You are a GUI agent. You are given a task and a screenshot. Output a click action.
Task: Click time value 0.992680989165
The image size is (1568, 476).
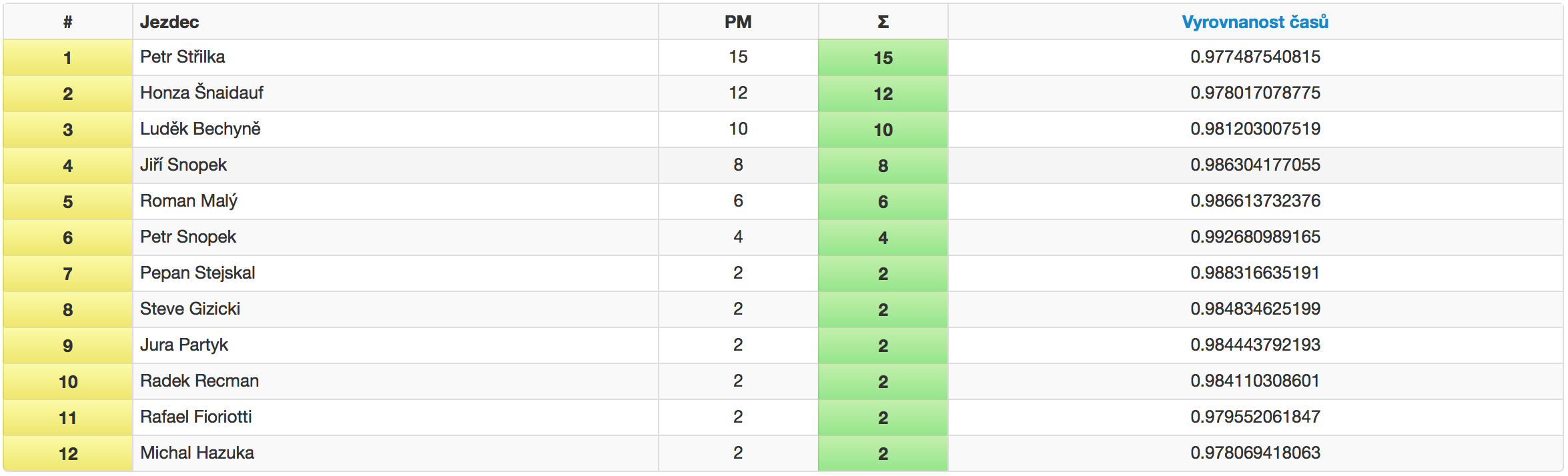pos(1255,237)
